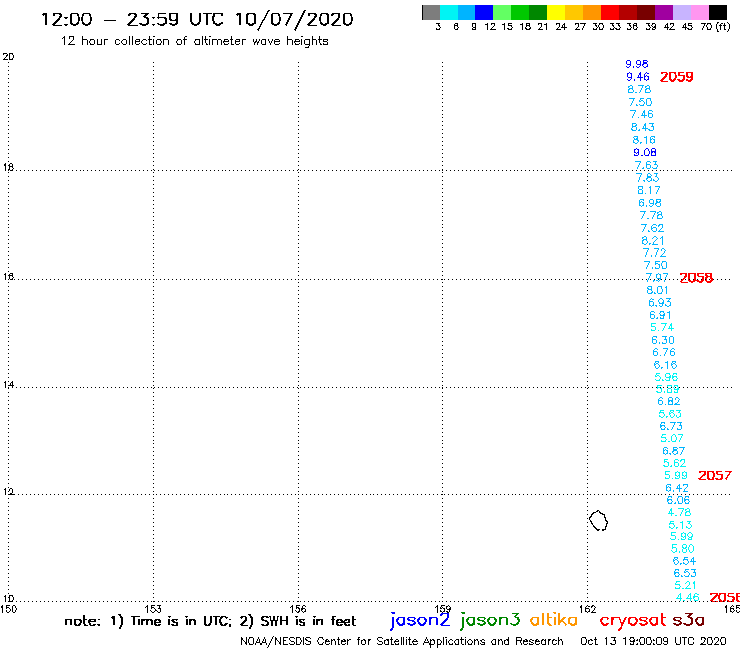Screen dimensions: 740x650
Task: Click the purple legend color swatch
Action: click(664, 12)
